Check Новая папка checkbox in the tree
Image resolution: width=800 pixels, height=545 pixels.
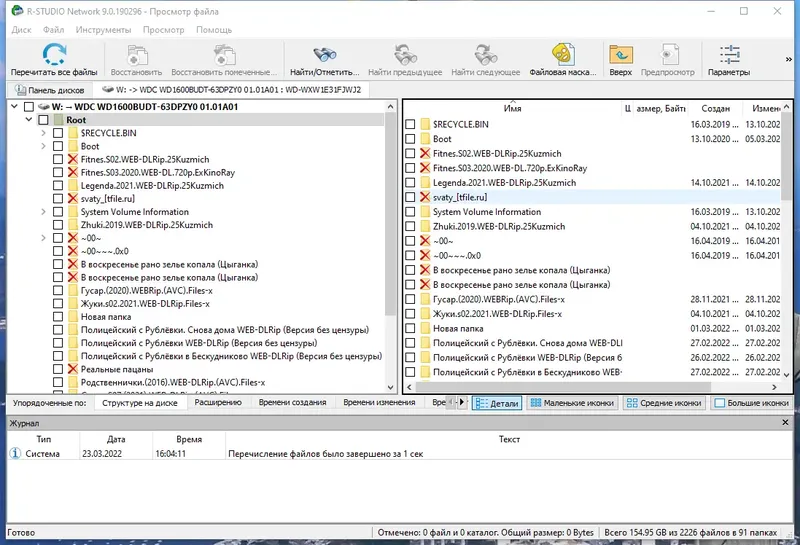(x=58, y=317)
